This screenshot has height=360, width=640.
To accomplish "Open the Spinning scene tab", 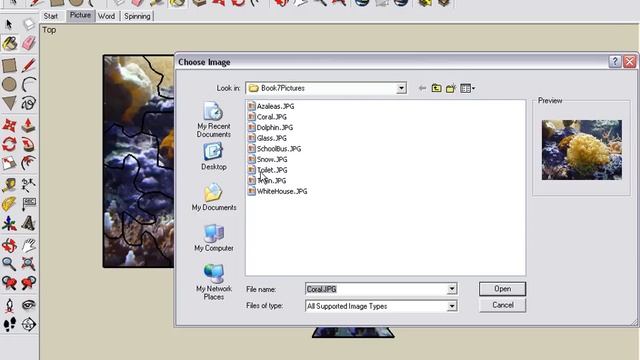I will [137, 16].
